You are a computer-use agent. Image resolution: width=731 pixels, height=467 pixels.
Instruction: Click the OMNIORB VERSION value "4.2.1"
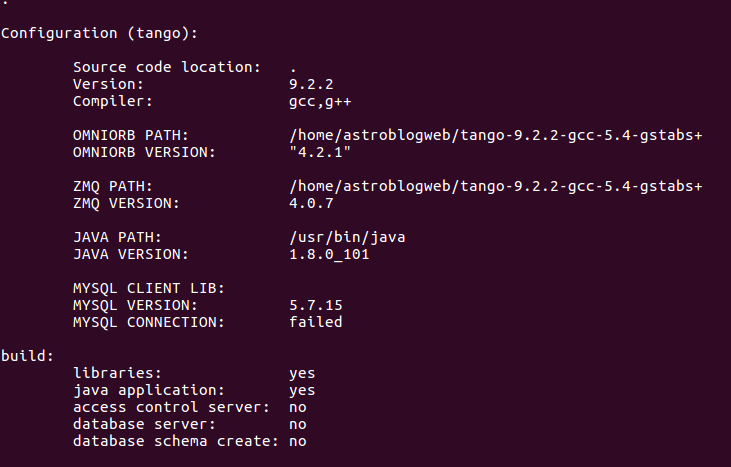click(x=320, y=152)
